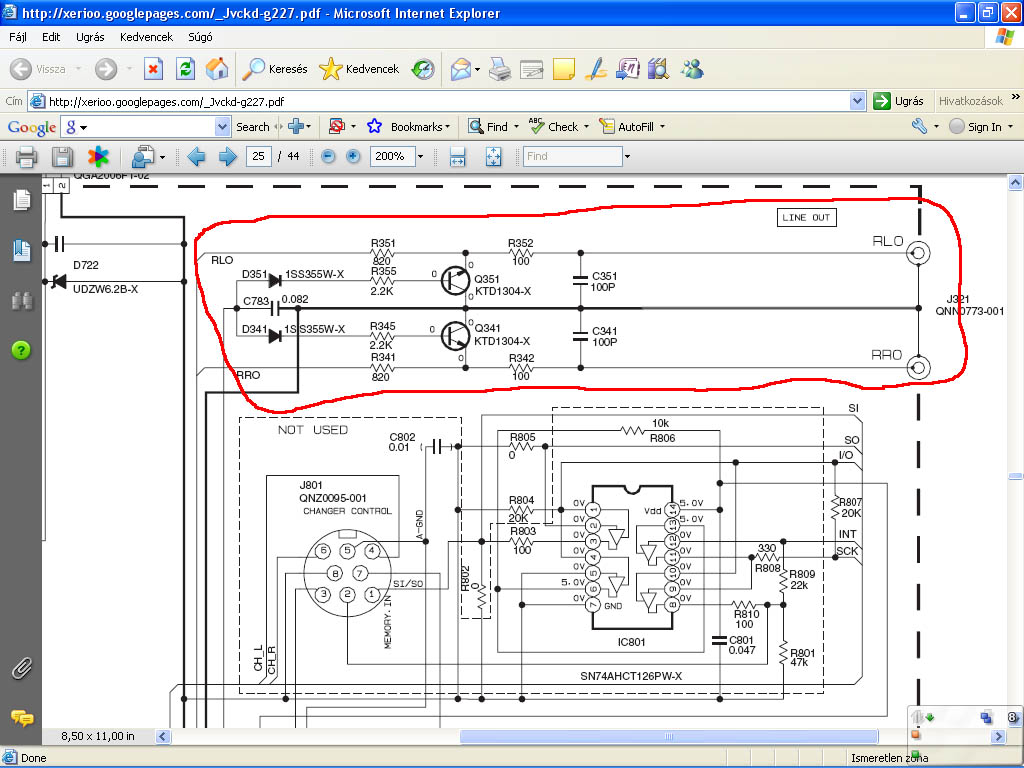Click the scroll left arrow at bottom
This screenshot has height=768, width=1024.
tap(163, 737)
